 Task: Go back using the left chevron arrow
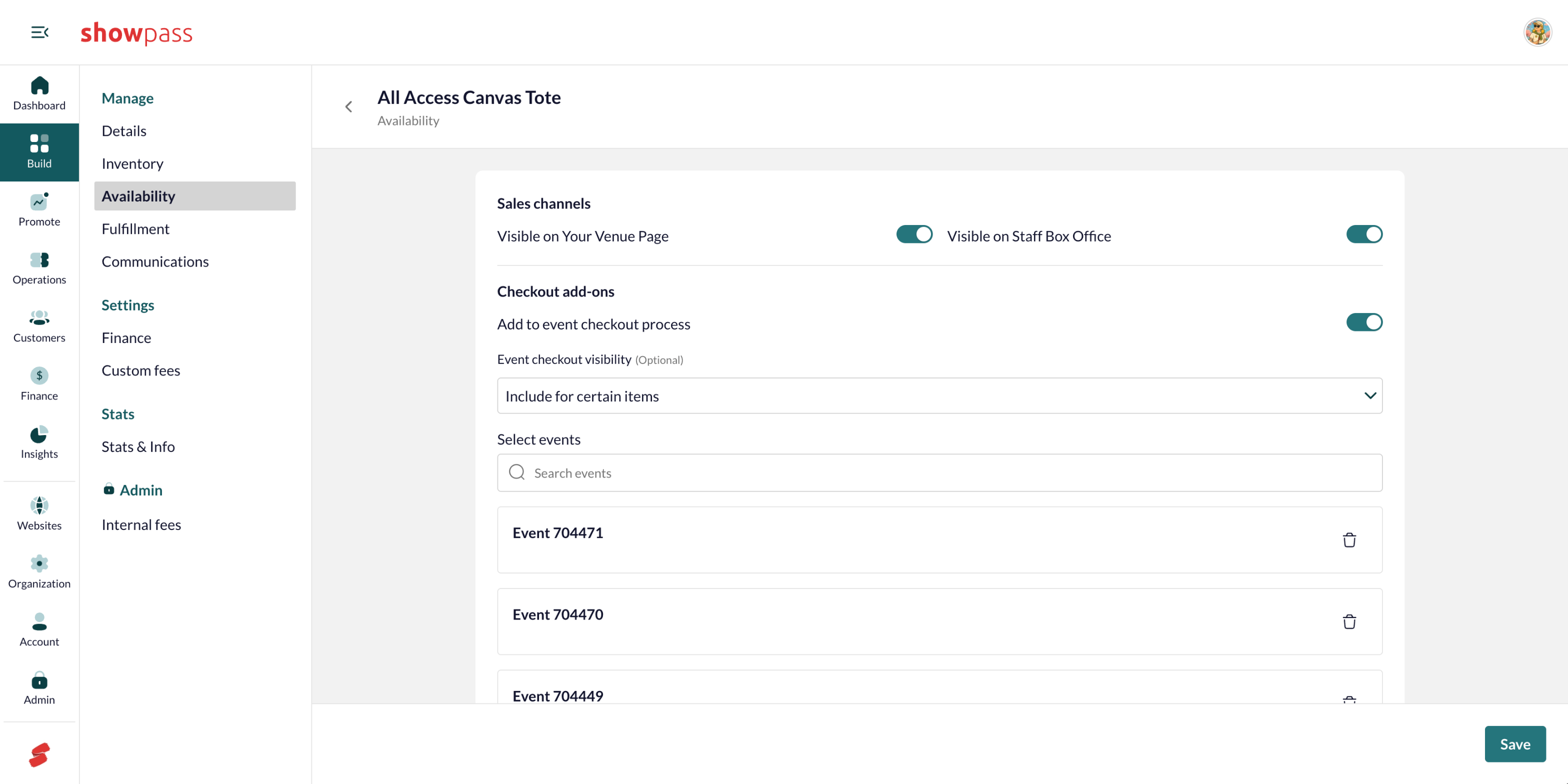point(349,107)
